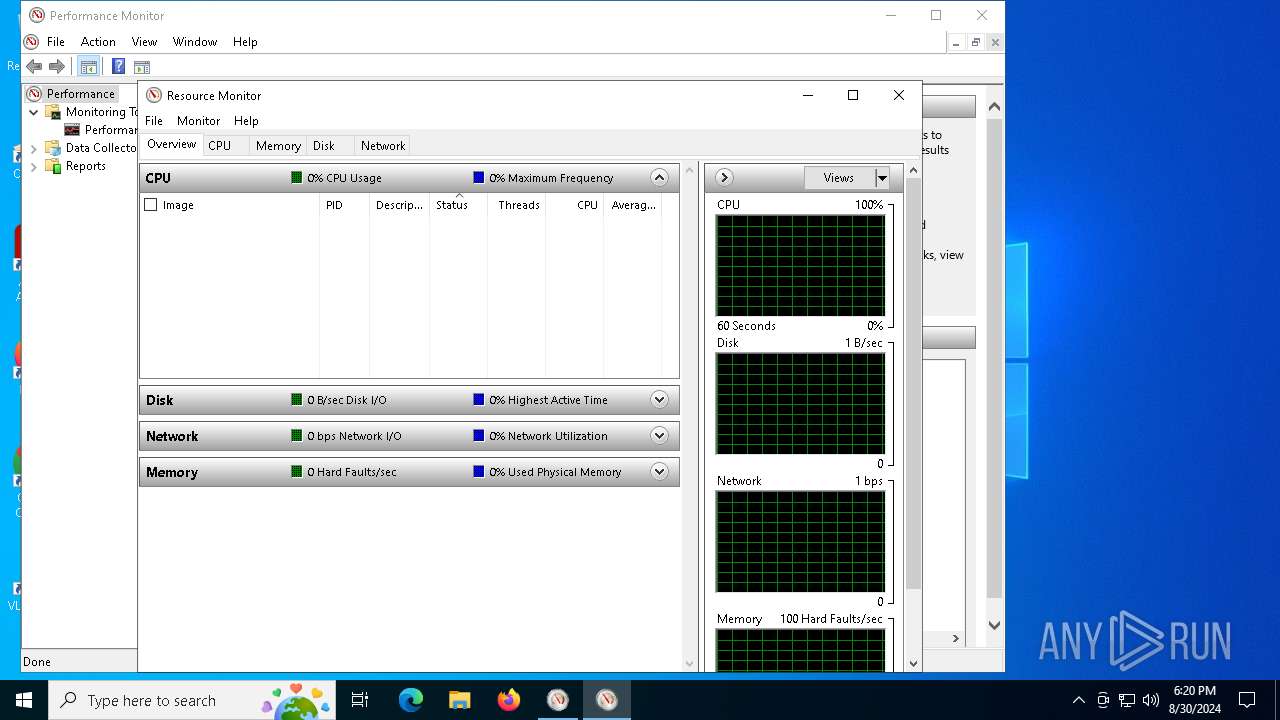
Task: Sort by Average CPU column header
Action: (633, 205)
